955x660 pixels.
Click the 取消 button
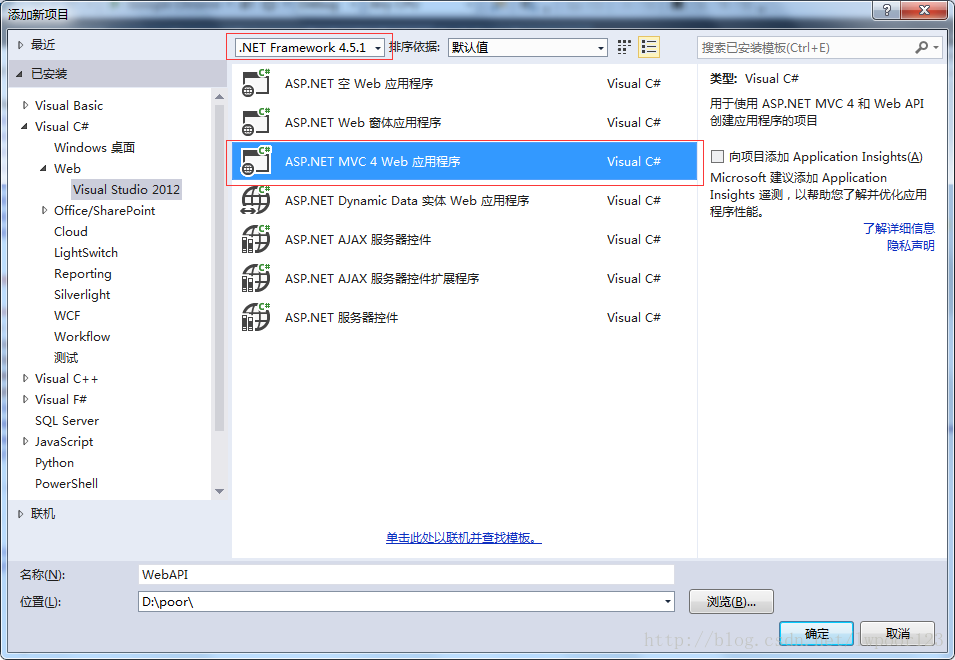tap(898, 634)
